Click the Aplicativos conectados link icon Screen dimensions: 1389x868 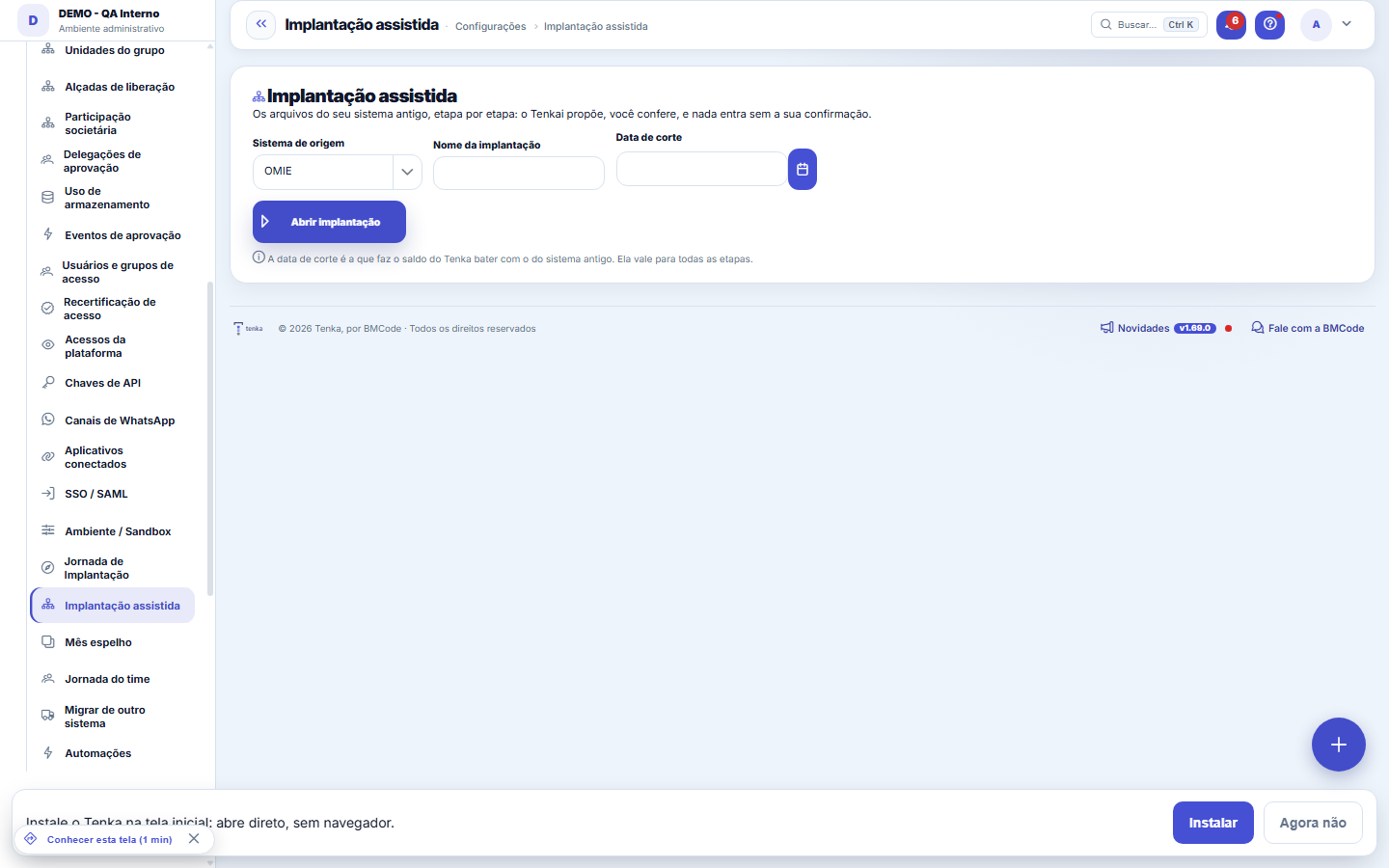(47, 457)
